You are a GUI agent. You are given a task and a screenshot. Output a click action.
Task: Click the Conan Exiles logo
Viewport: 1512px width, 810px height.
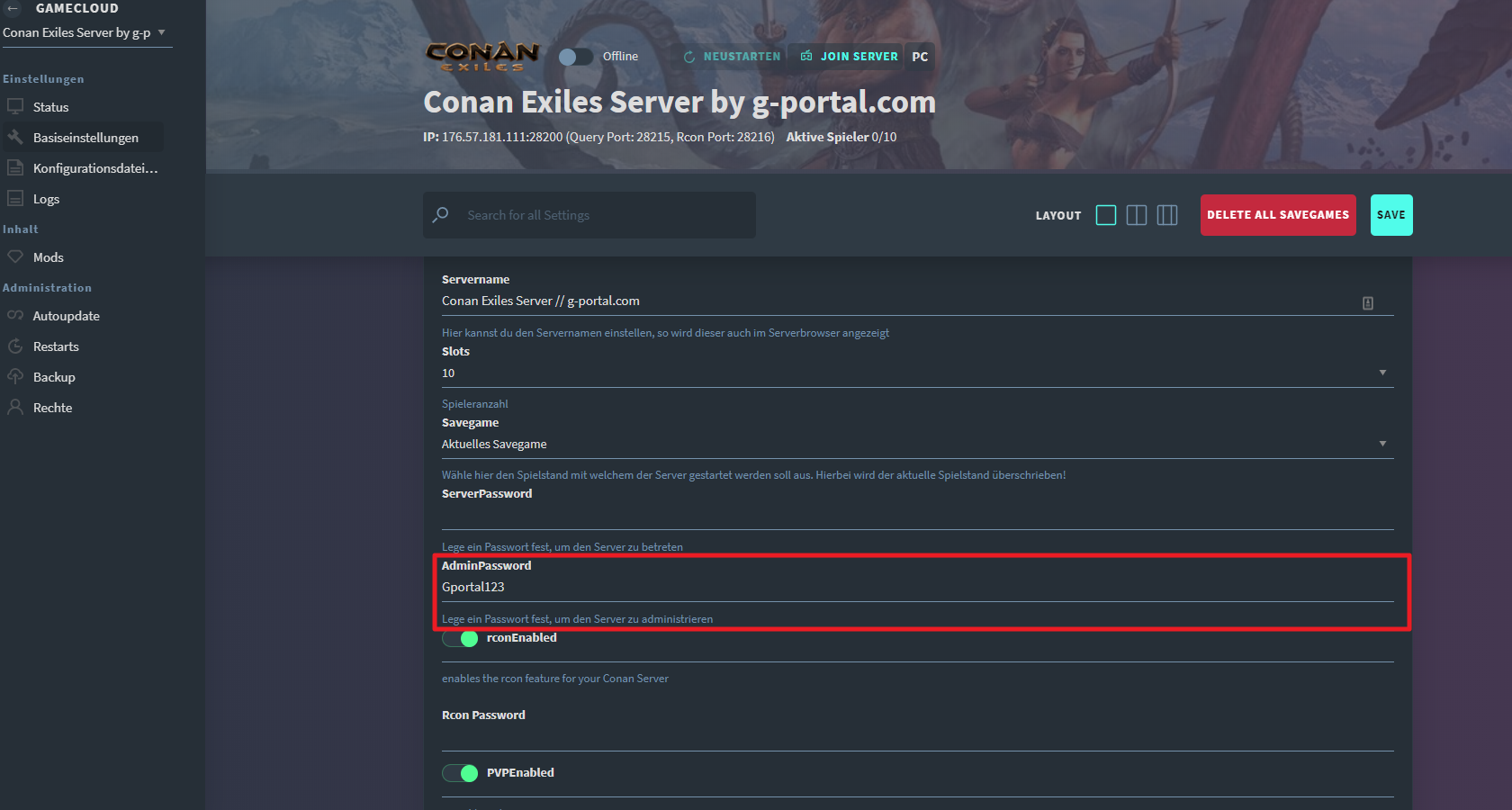pyautogui.click(x=482, y=56)
